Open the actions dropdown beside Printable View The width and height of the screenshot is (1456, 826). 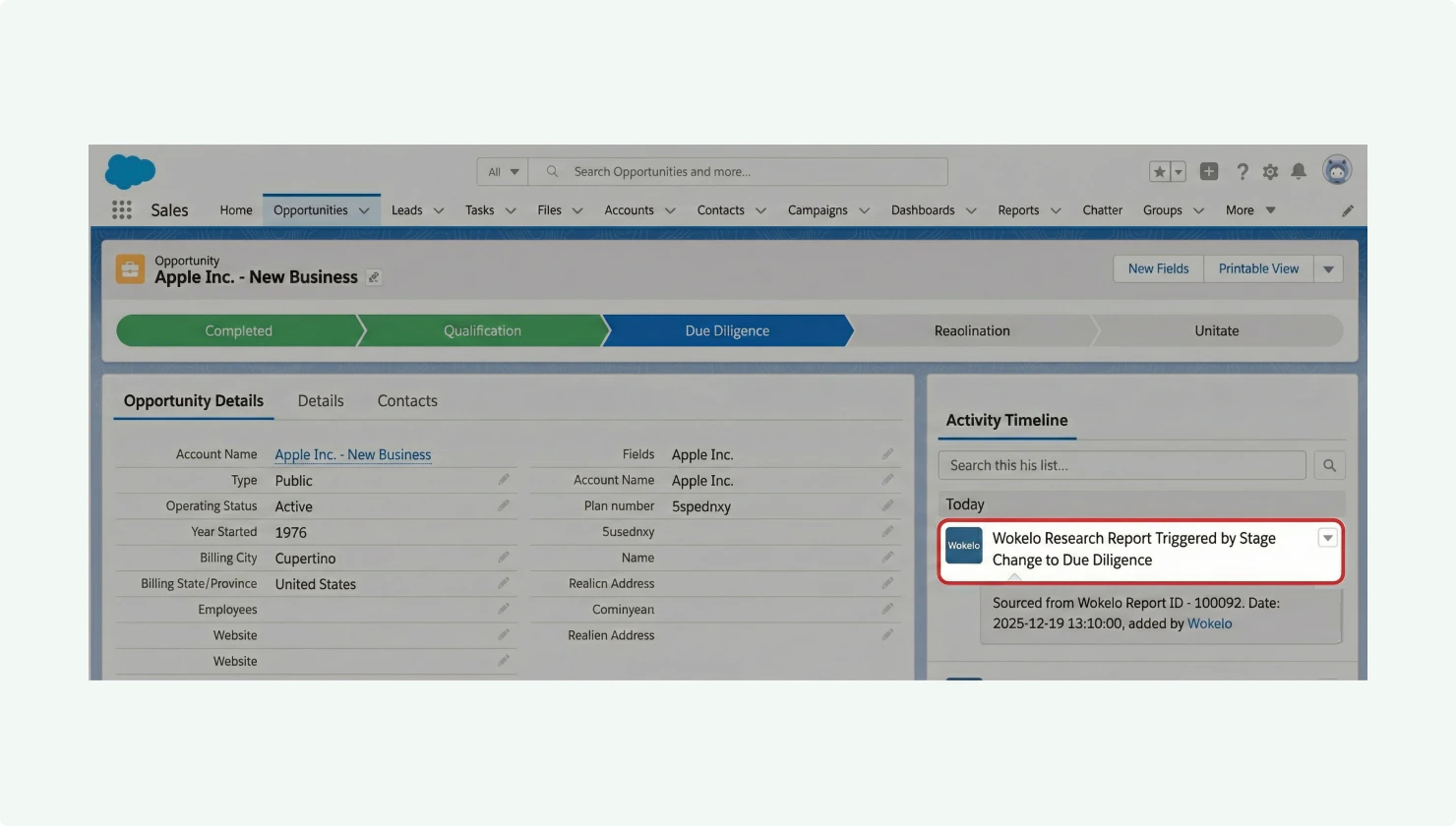pyautogui.click(x=1328, y=268)
